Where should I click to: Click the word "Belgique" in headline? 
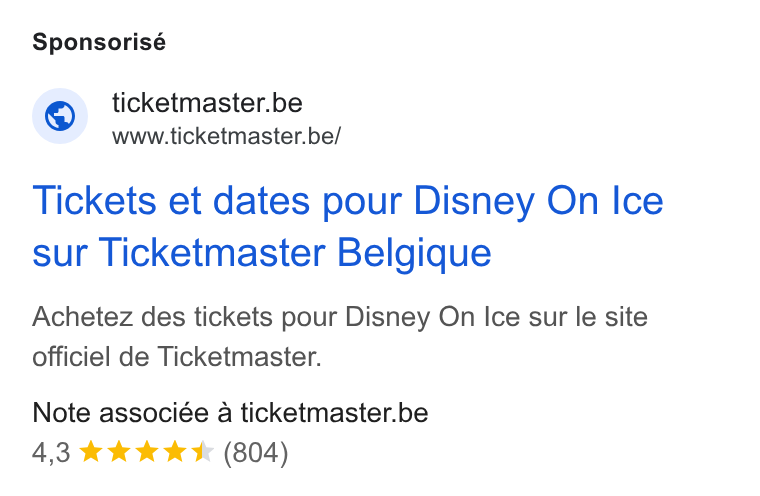(414, 253)
